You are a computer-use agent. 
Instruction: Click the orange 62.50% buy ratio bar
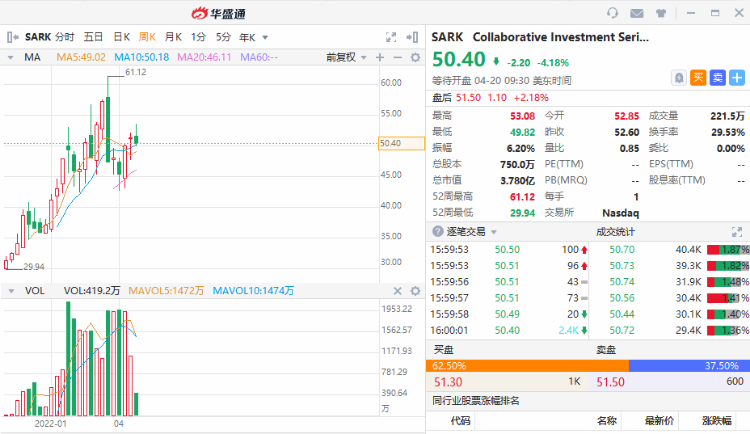tap(527, 366)
